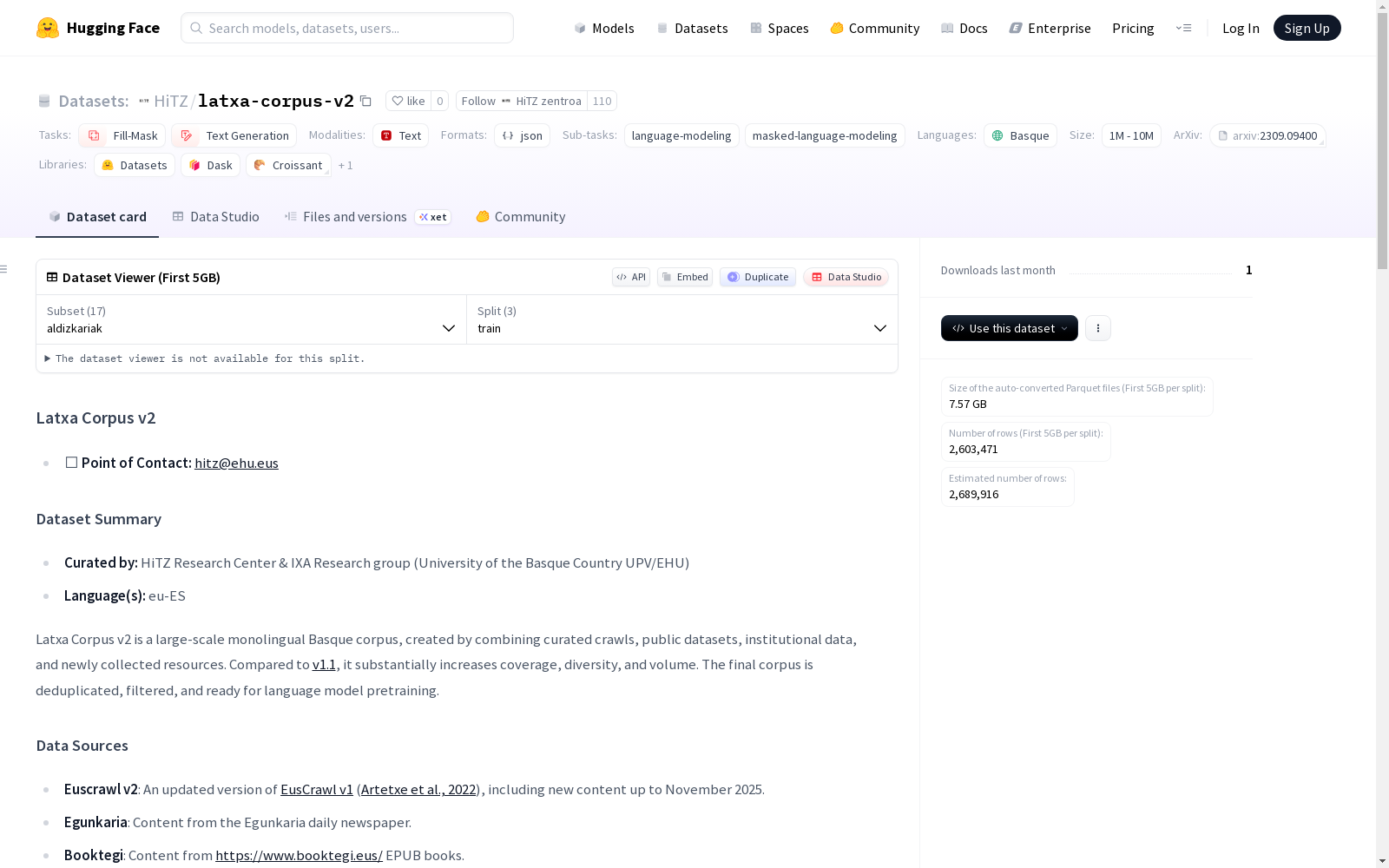Open the three-dot more options menu
Screen dimensions: 1389x868
(1098, 328)
